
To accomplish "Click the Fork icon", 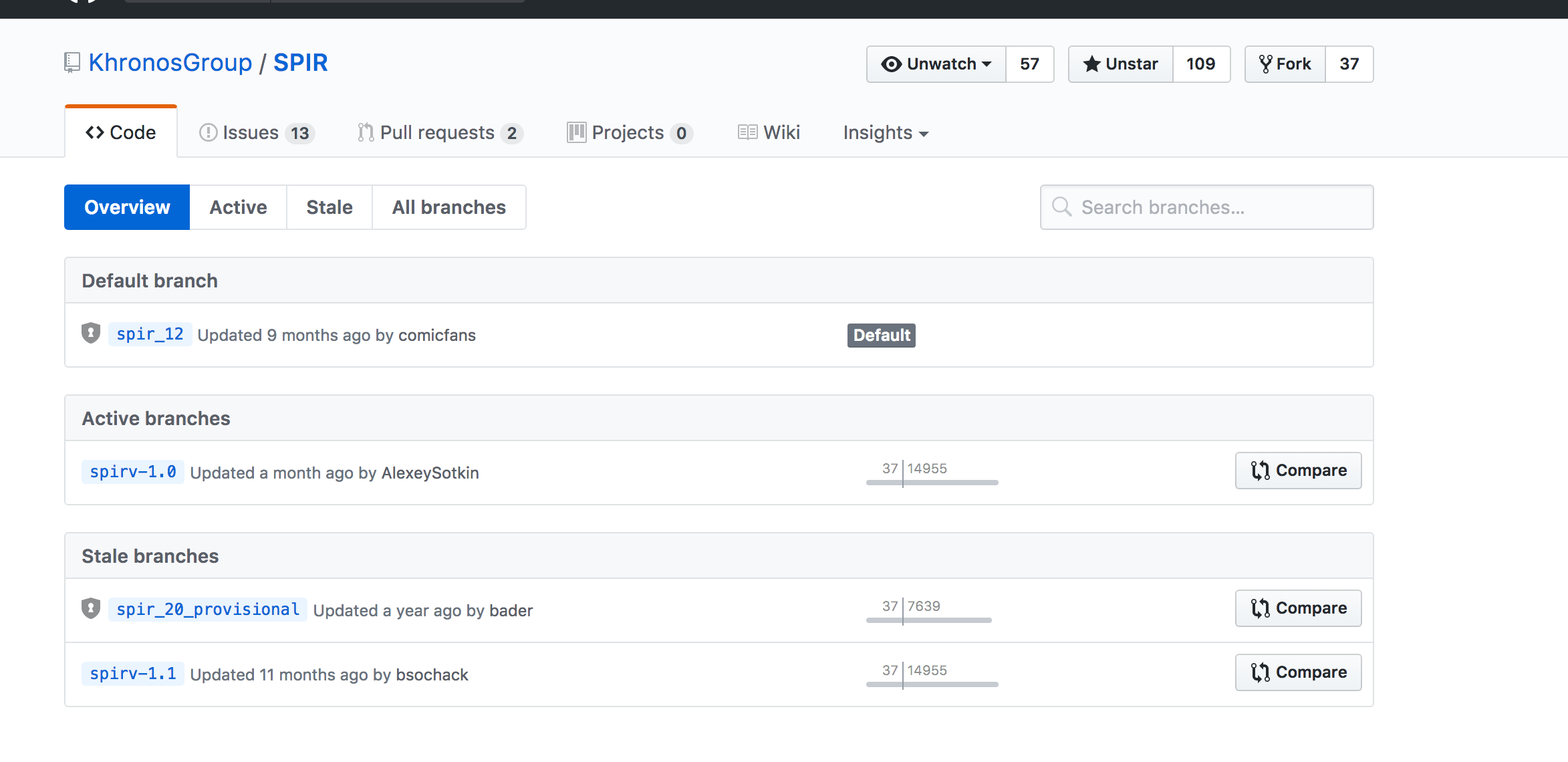I will pyautogui.click(x=1265, y=63).
